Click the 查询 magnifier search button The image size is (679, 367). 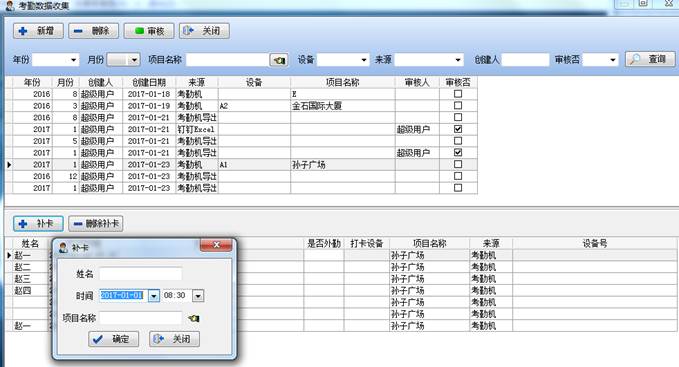pos(650,59)
